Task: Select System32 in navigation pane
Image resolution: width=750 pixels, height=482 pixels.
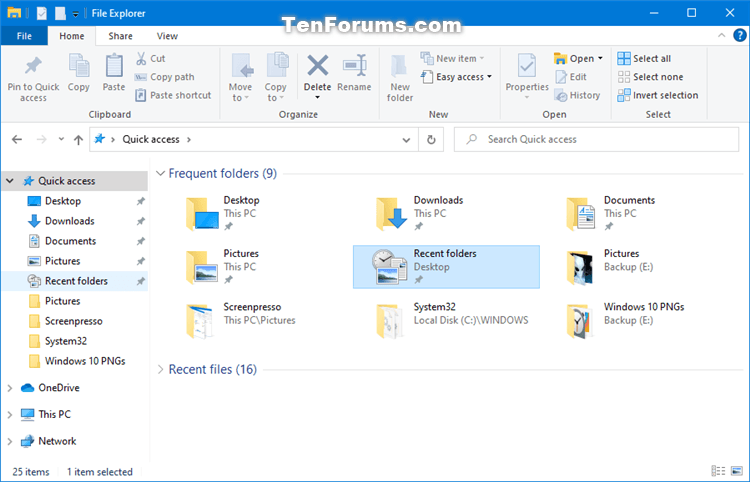Action: click(x=75, y=341)
